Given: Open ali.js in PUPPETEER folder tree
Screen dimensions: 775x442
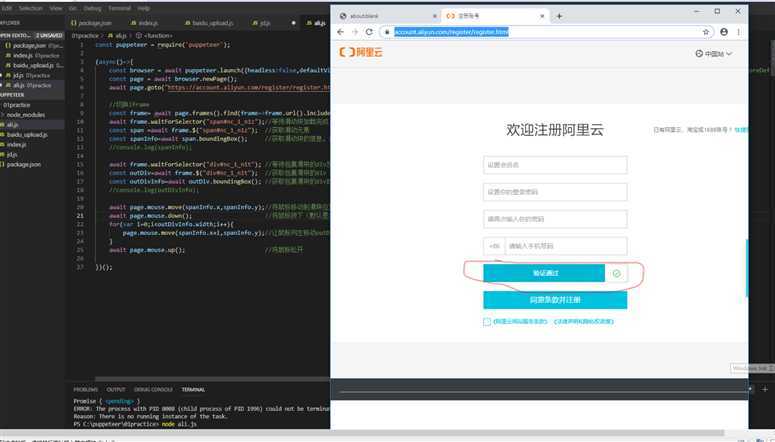Looking at the screenshot, I should [32, 125].
